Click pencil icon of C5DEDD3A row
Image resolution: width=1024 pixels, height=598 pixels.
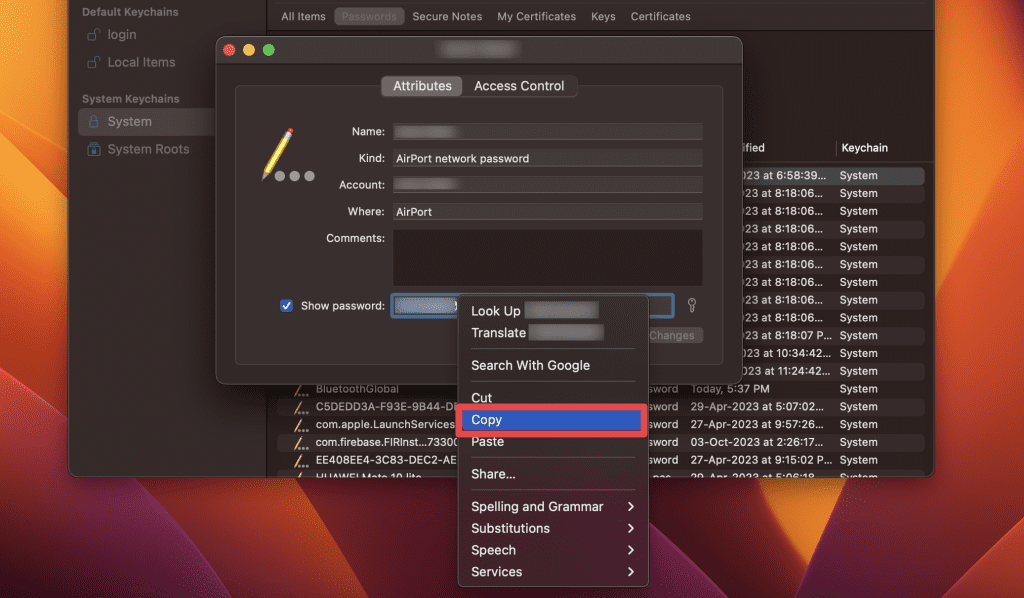[300, 407]
